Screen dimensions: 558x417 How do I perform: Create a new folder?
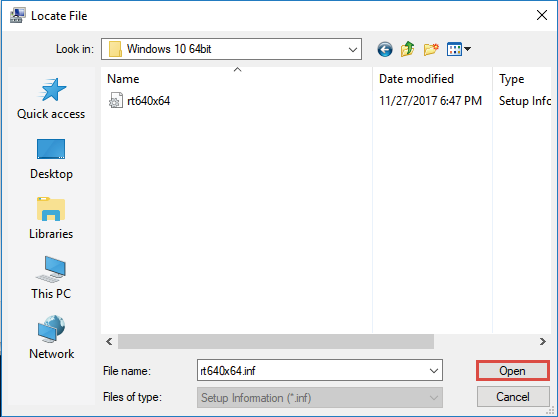[x=431, y=49]
